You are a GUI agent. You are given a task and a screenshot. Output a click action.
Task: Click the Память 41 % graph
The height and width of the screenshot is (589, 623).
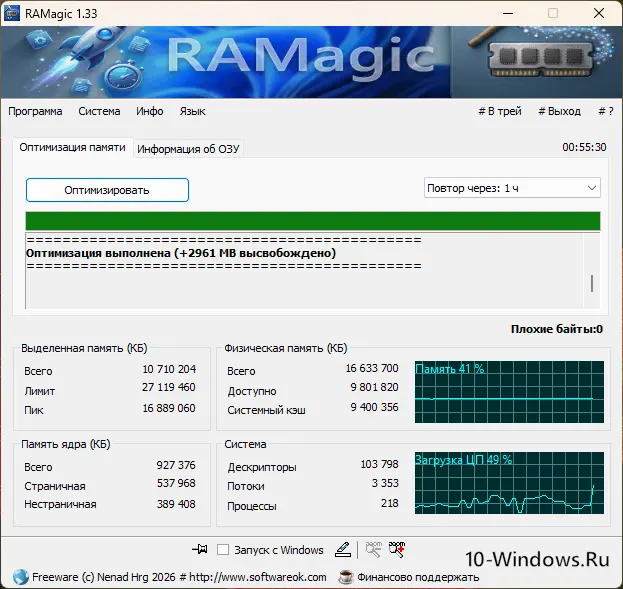coord(509,392)
